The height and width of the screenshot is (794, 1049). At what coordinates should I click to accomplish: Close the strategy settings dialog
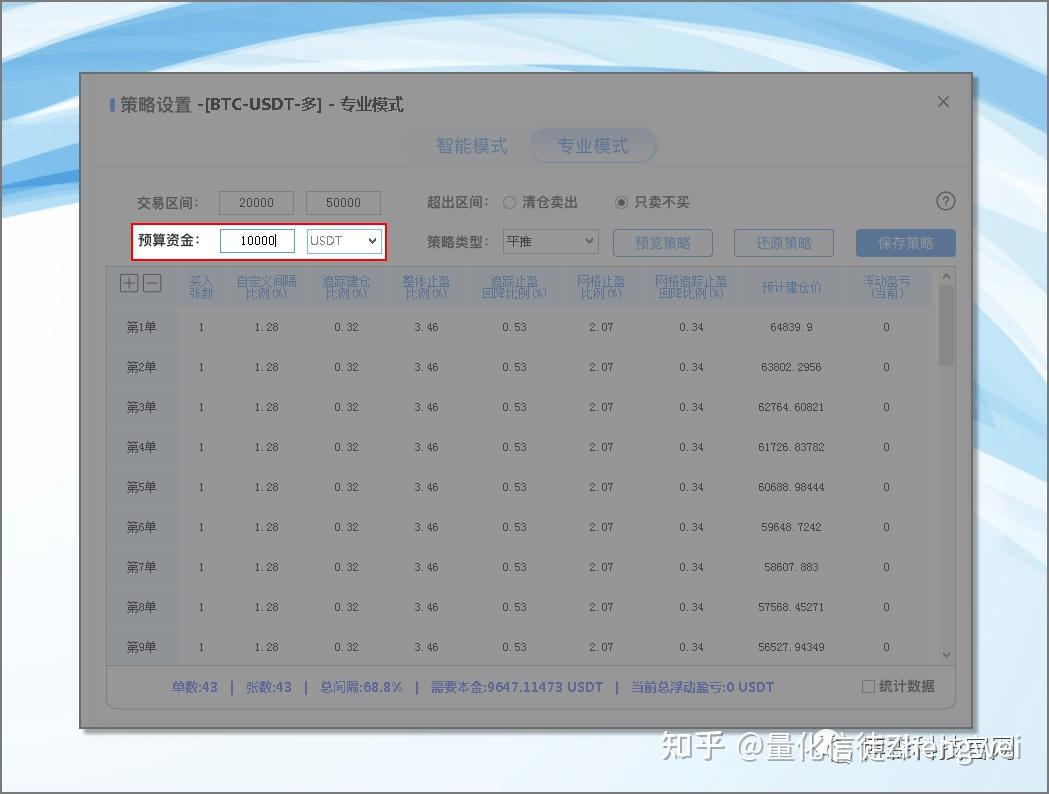(x=942, y=102)
